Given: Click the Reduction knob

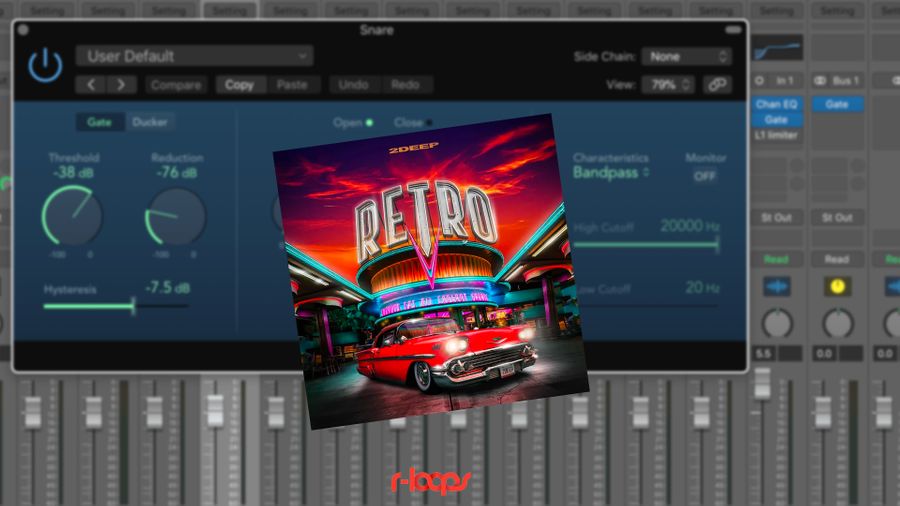Looking at the screenshot, I should pos(175,217).
